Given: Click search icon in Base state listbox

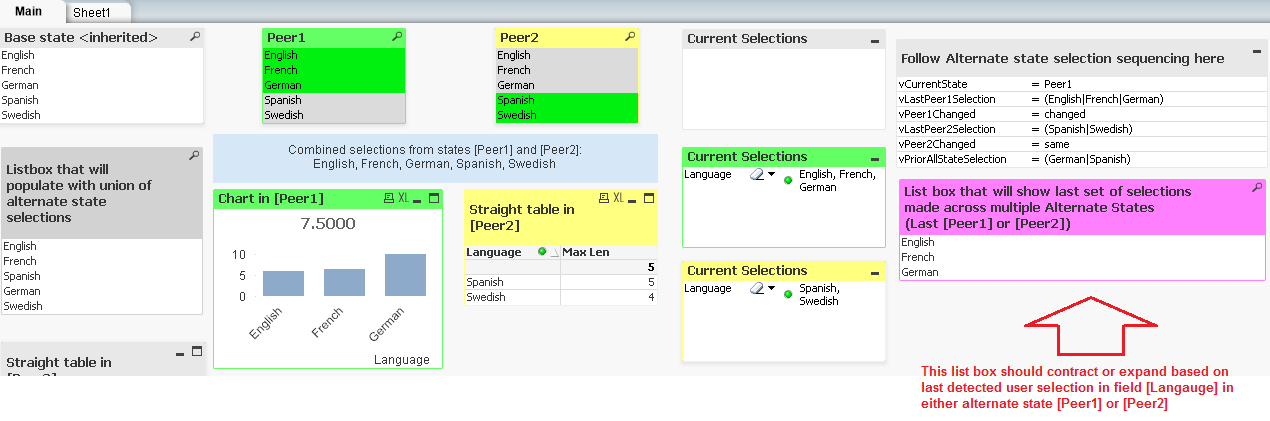Looking at the screenshot, I should tap(195, 37).
